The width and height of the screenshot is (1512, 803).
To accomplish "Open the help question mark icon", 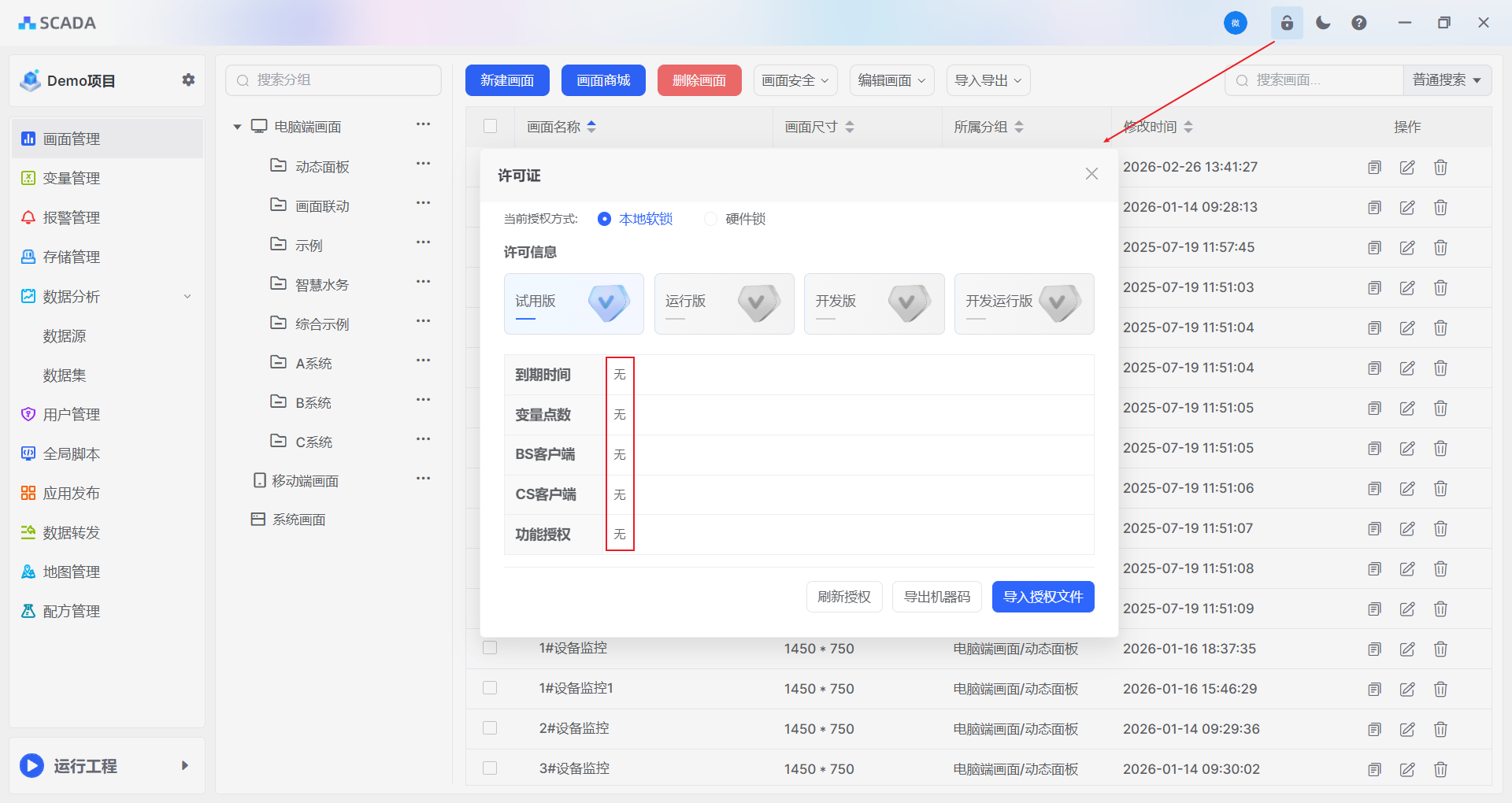I will click(x=1359, y=23).
